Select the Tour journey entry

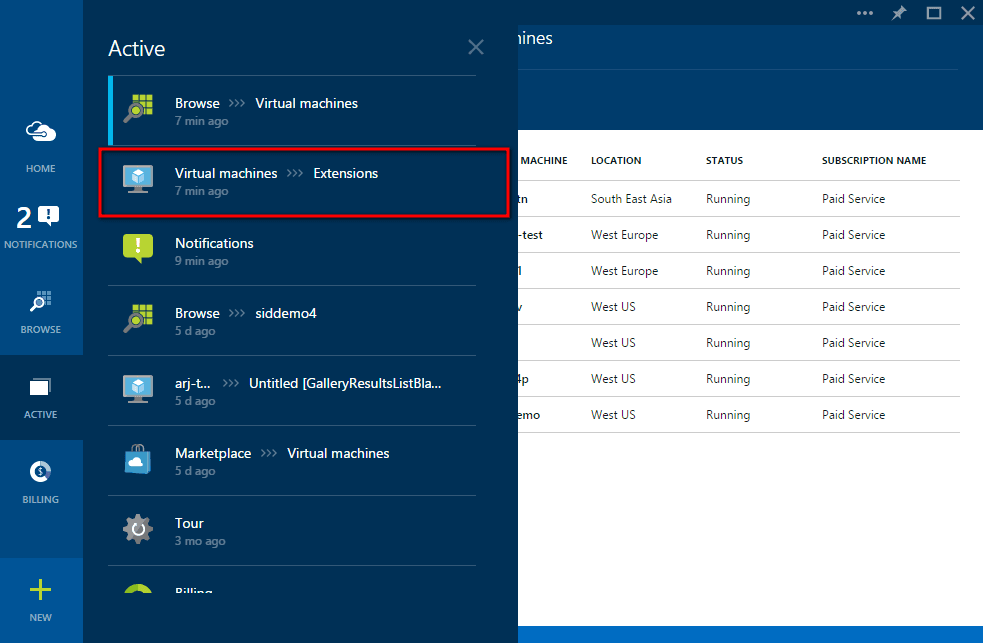click(x=292, y=531)
